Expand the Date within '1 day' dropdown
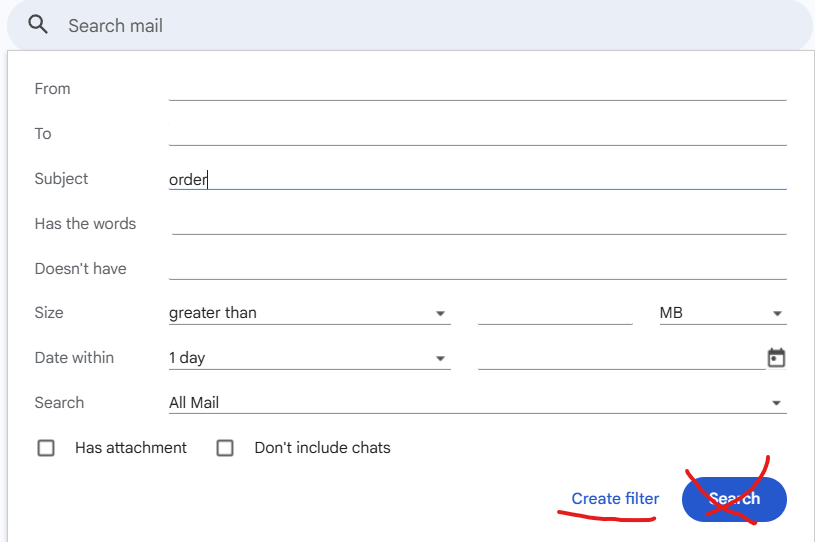Image resolution: width=815 pixels, height=542 pixels. click(309, 358)
